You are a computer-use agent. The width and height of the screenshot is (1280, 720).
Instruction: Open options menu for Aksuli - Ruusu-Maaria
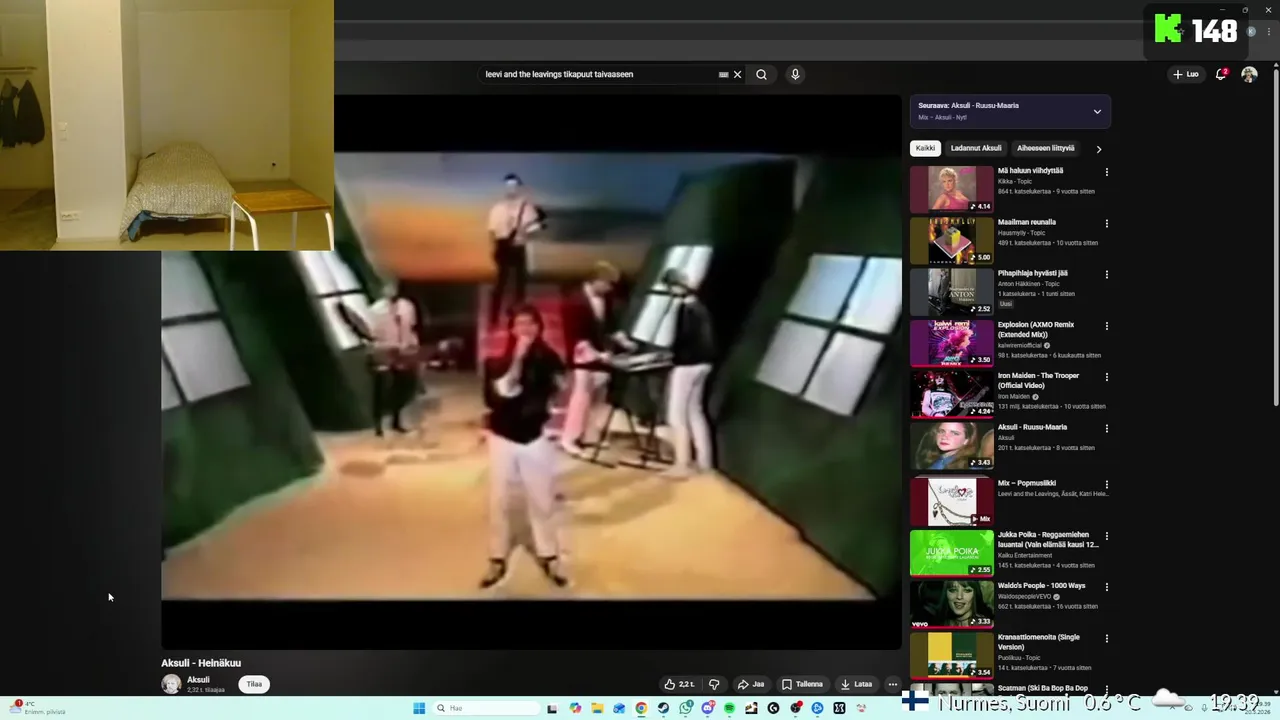click(1106, 428)
